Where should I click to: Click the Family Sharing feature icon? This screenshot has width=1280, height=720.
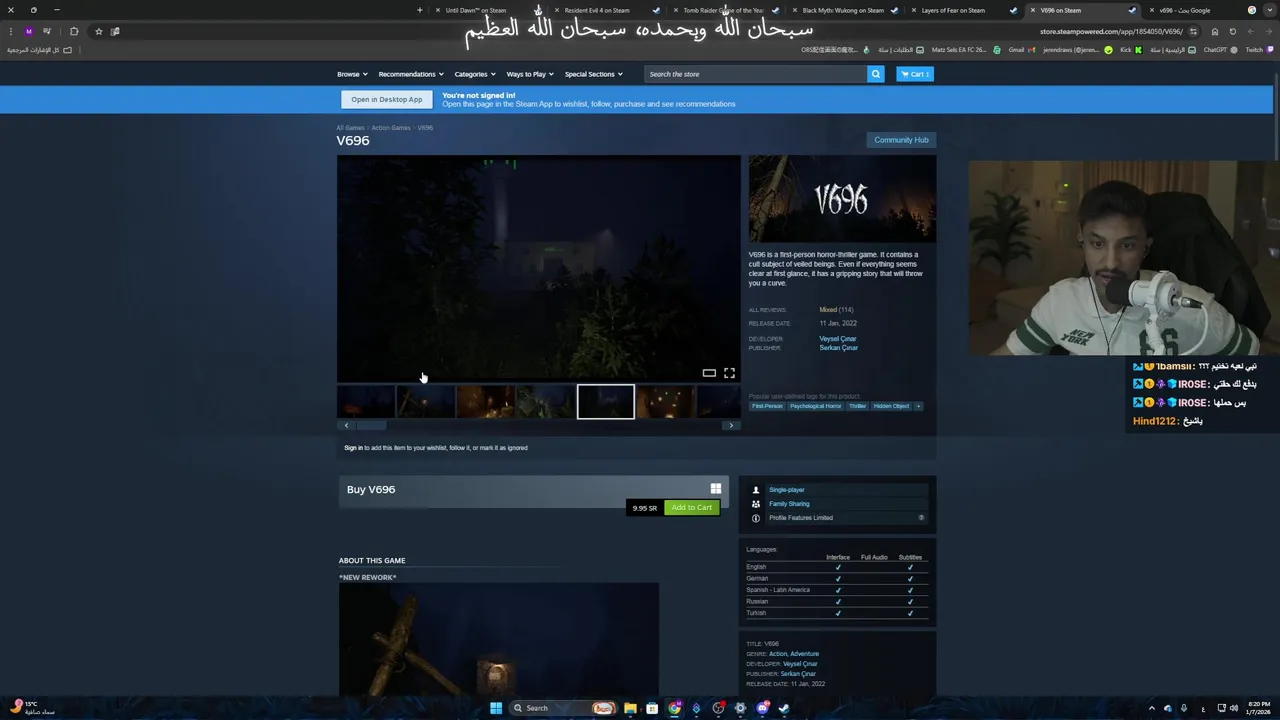click(x=755, y=504)
